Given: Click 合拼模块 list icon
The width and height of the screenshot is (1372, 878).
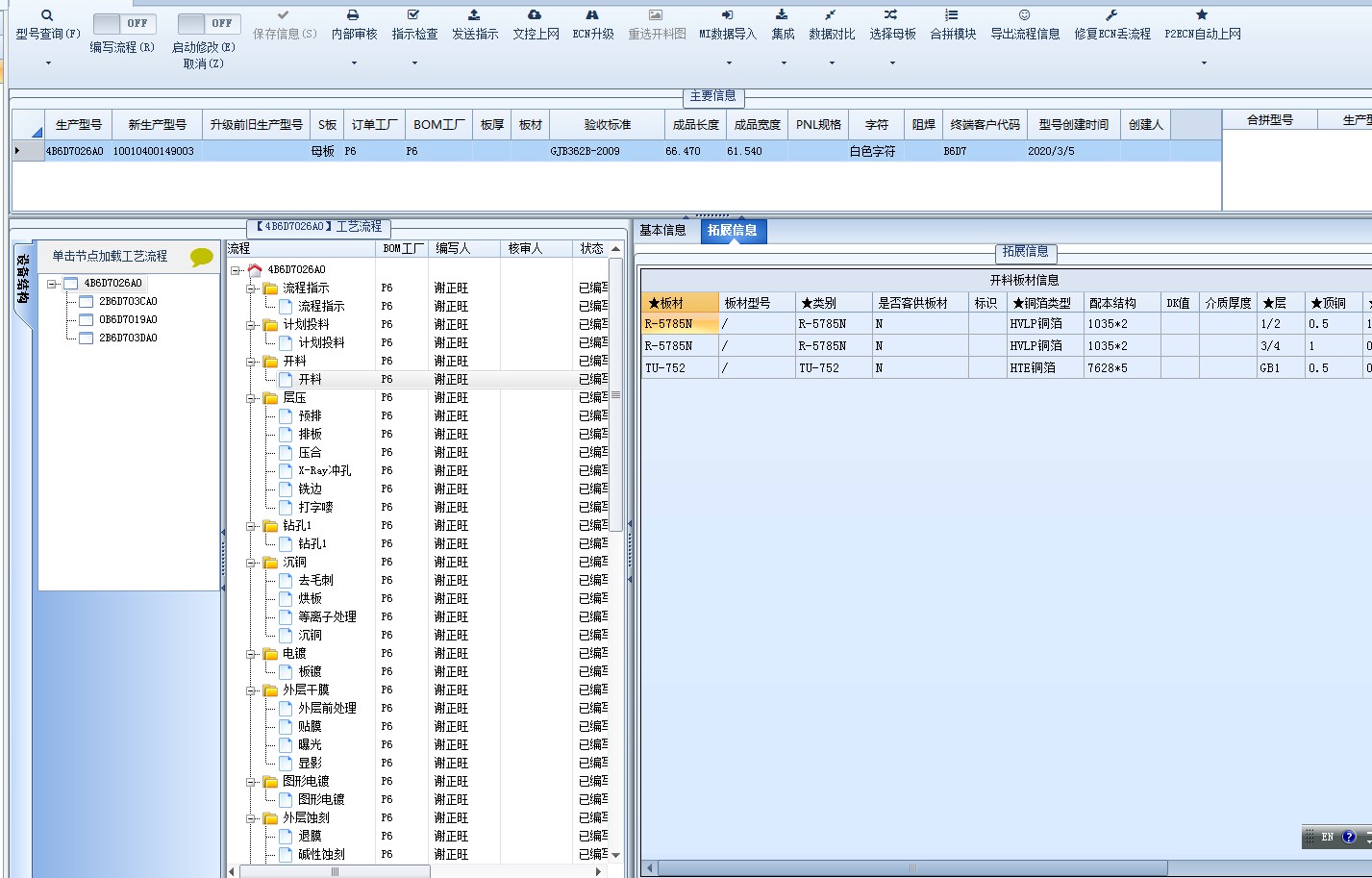Looking at the screenshot, I should pos(952,15).
